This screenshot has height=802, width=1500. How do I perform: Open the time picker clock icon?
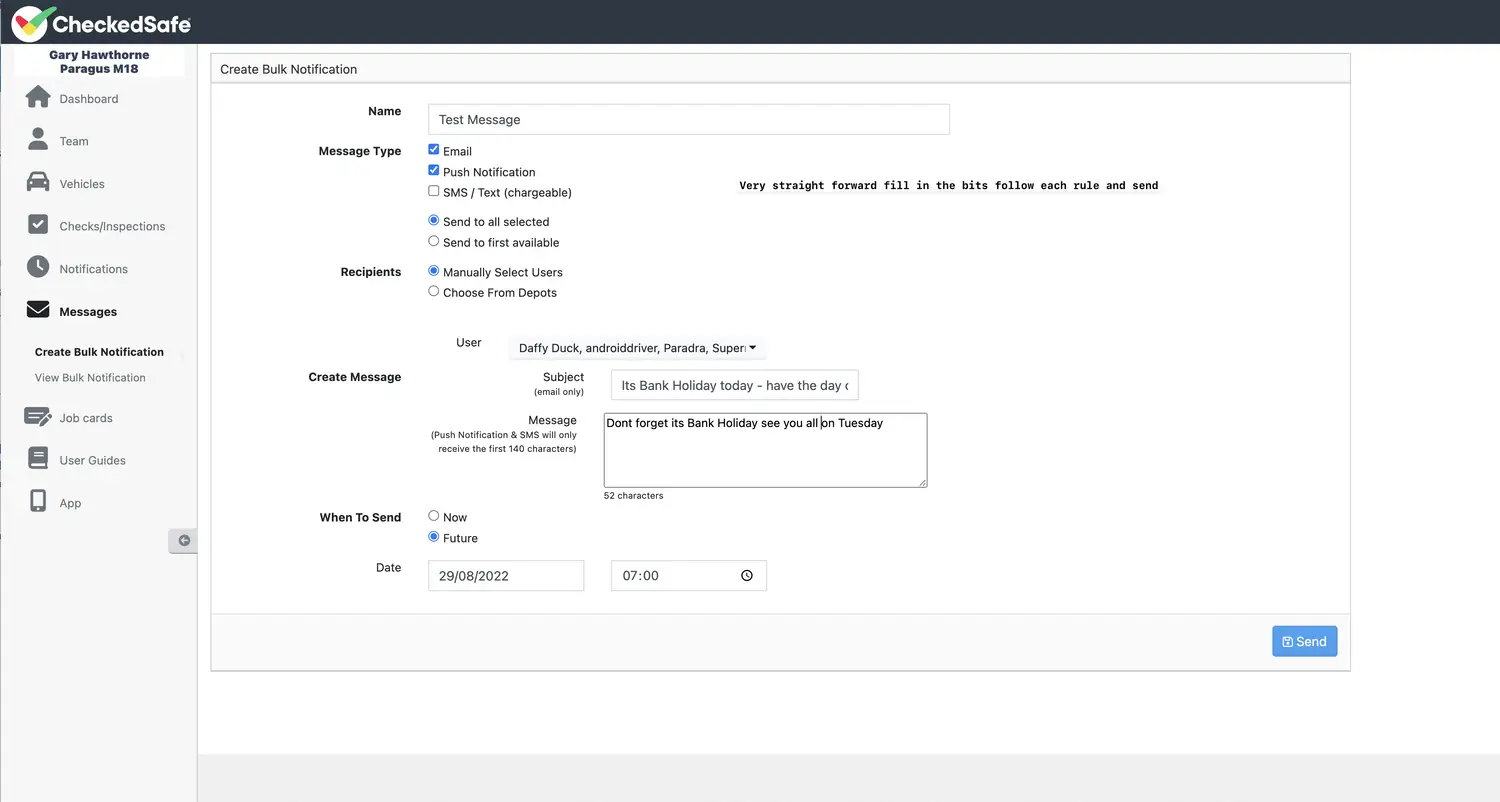click(x=747, y=576)
